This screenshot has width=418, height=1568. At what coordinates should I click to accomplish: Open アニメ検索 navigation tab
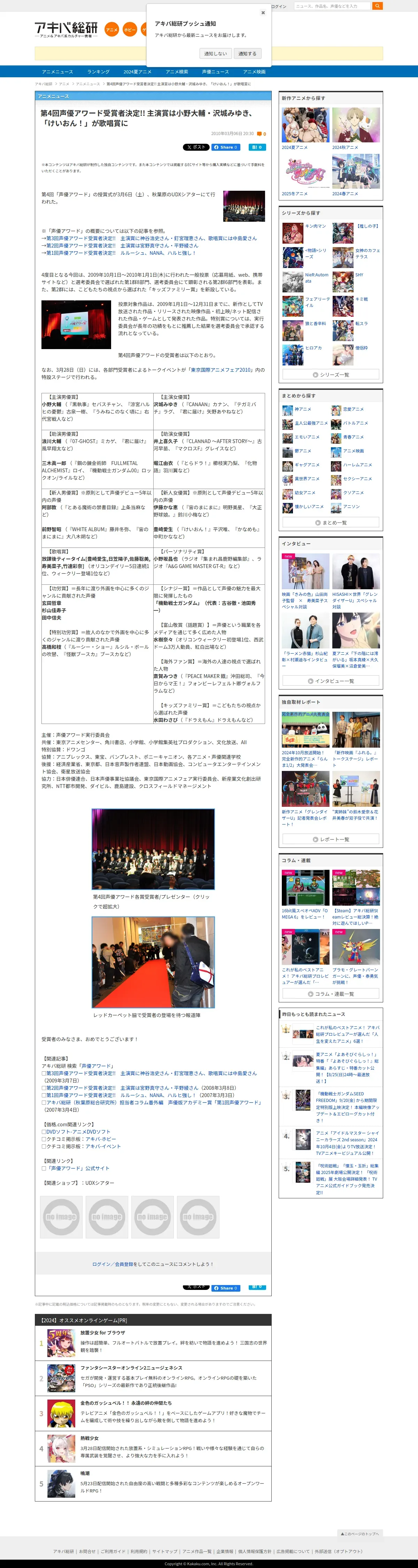click(177, 72)
